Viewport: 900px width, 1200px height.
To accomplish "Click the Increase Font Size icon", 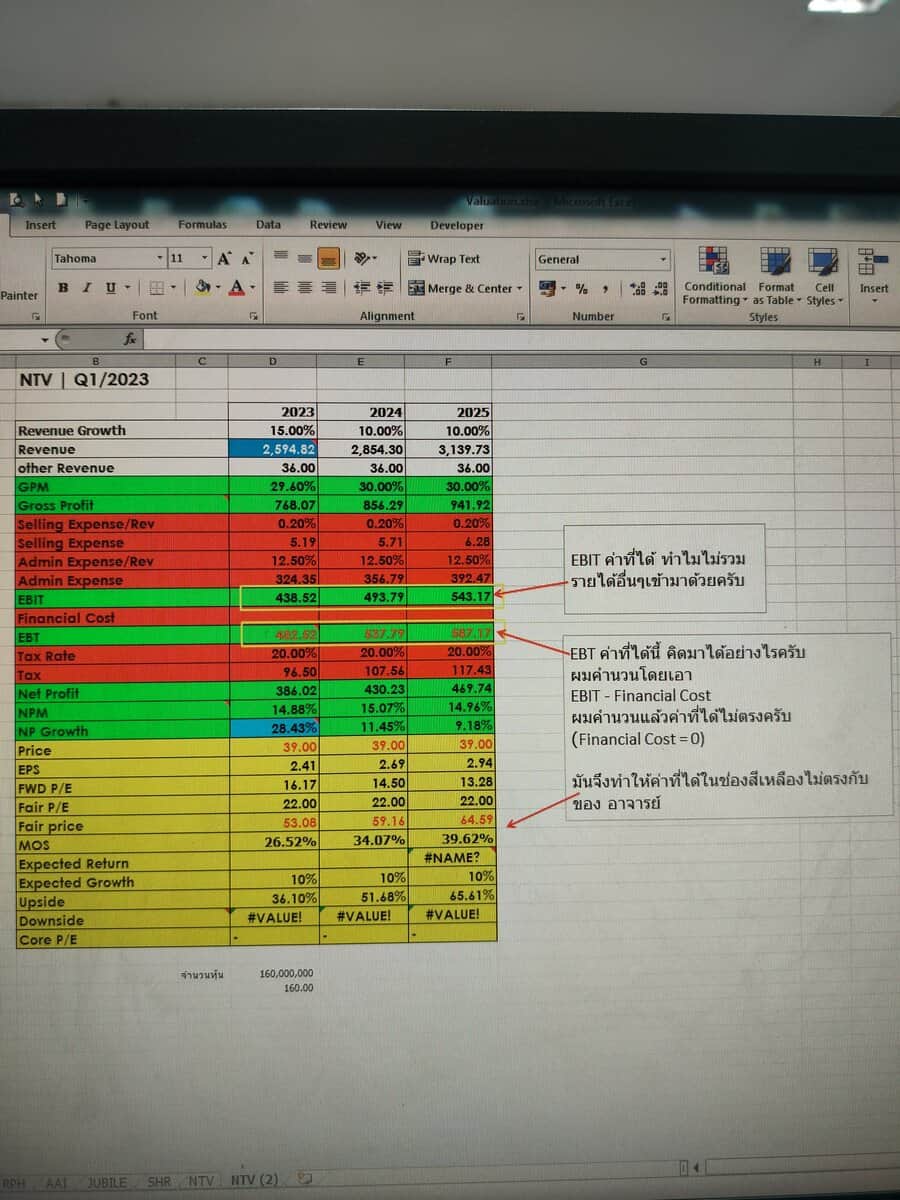I will pyautogui.click(x=224, y=259).
